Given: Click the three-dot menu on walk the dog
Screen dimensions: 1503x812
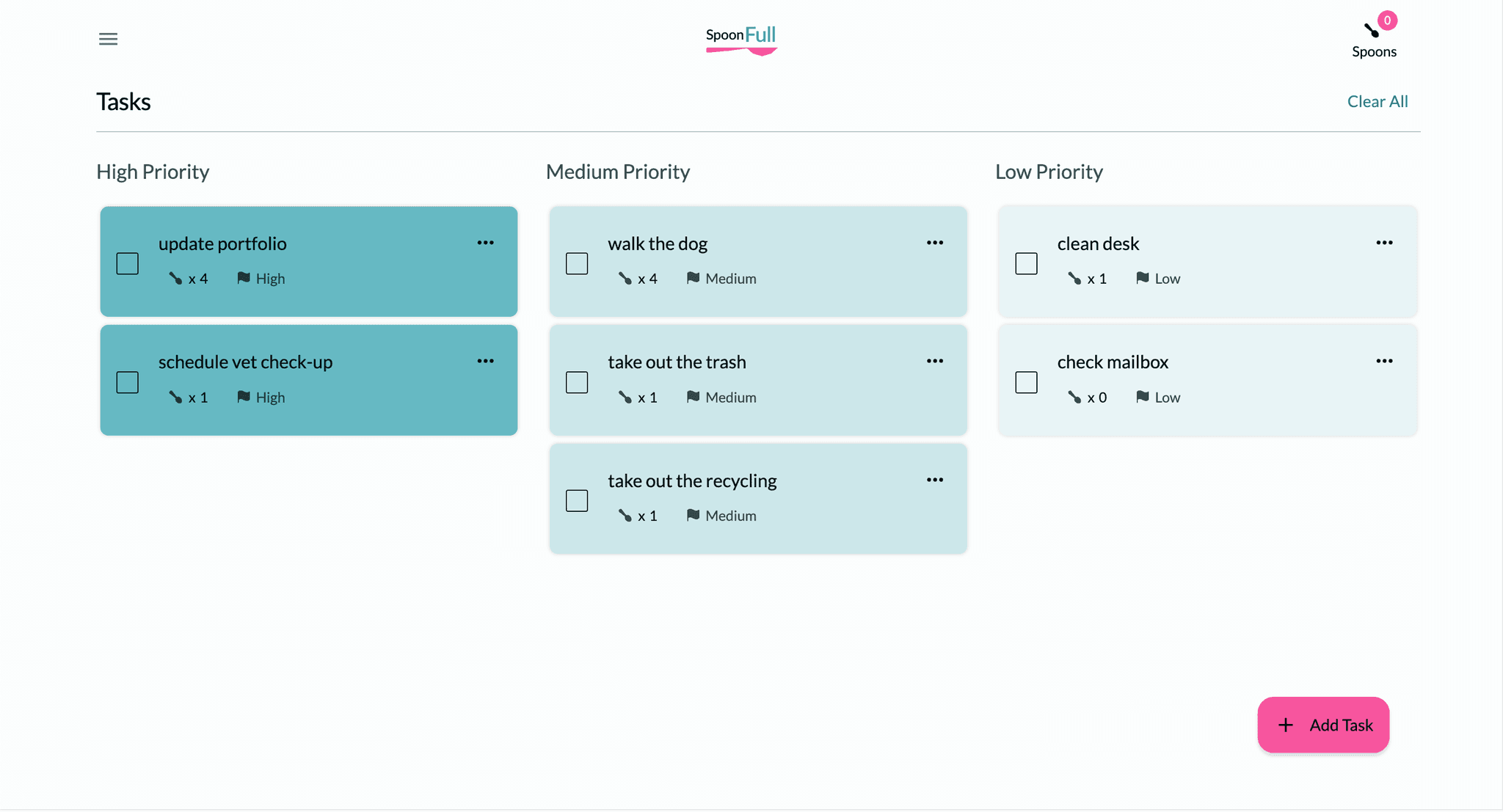Looking at the screenshot, I should (934, 243).
